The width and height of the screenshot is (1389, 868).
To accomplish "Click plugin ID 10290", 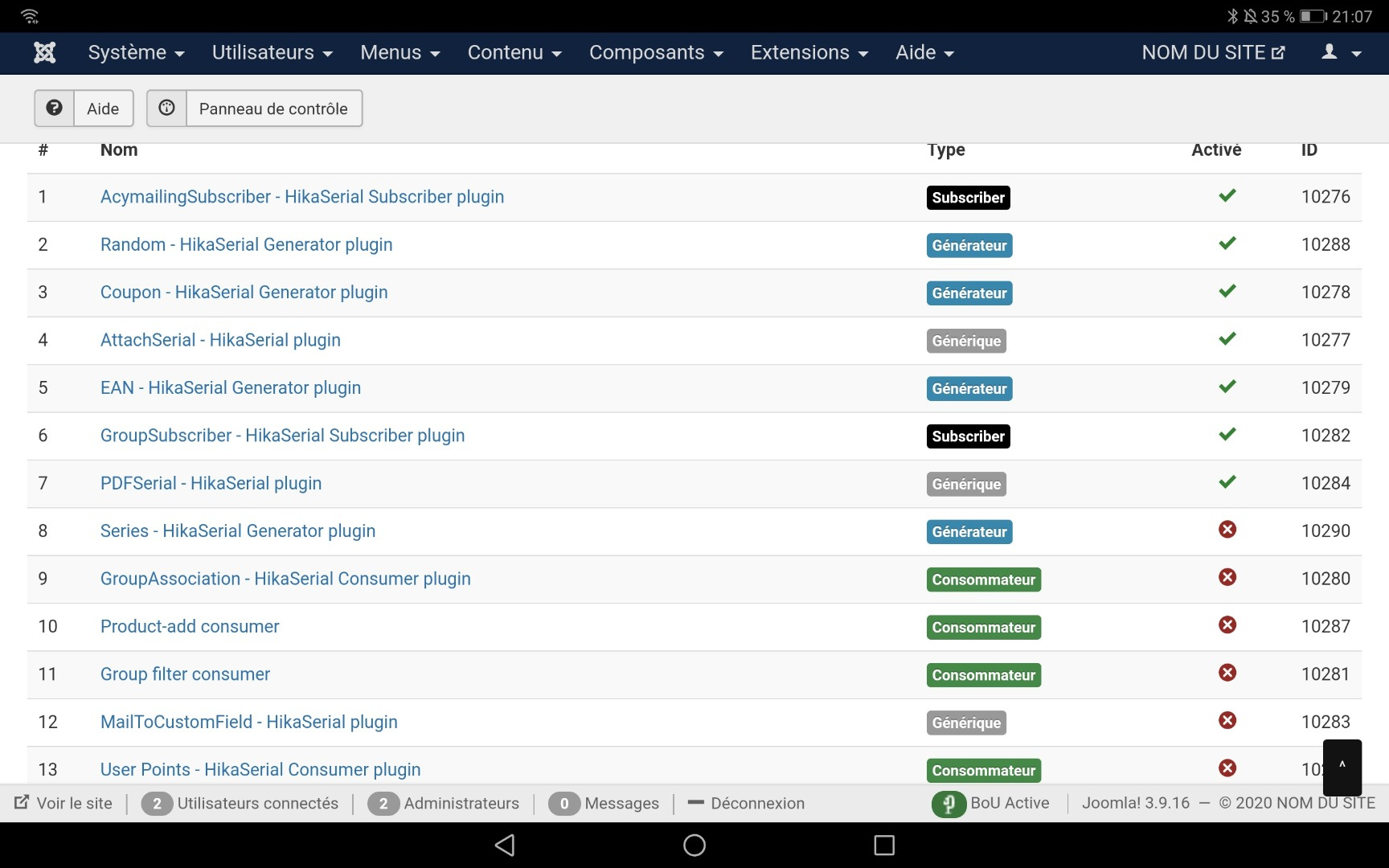I will pyautogui.click(x=1325, y=531).
